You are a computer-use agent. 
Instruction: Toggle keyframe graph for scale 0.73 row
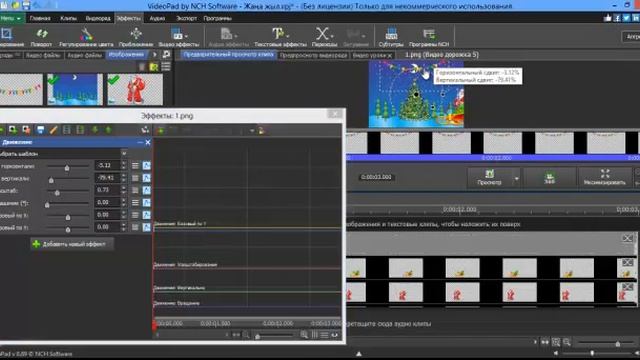coord(147,190)
